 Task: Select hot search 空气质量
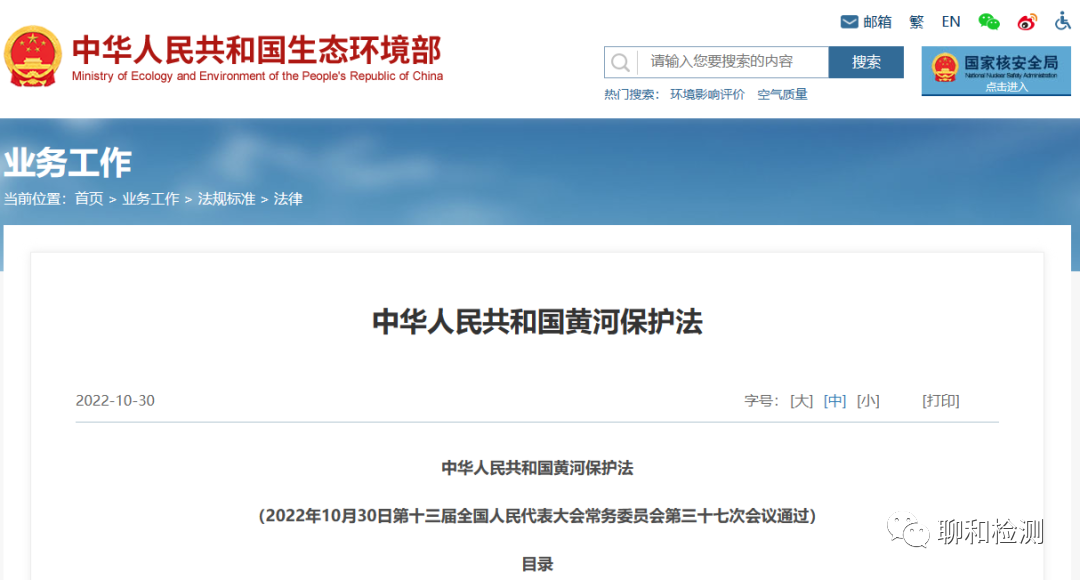click(x=782, y=95)
